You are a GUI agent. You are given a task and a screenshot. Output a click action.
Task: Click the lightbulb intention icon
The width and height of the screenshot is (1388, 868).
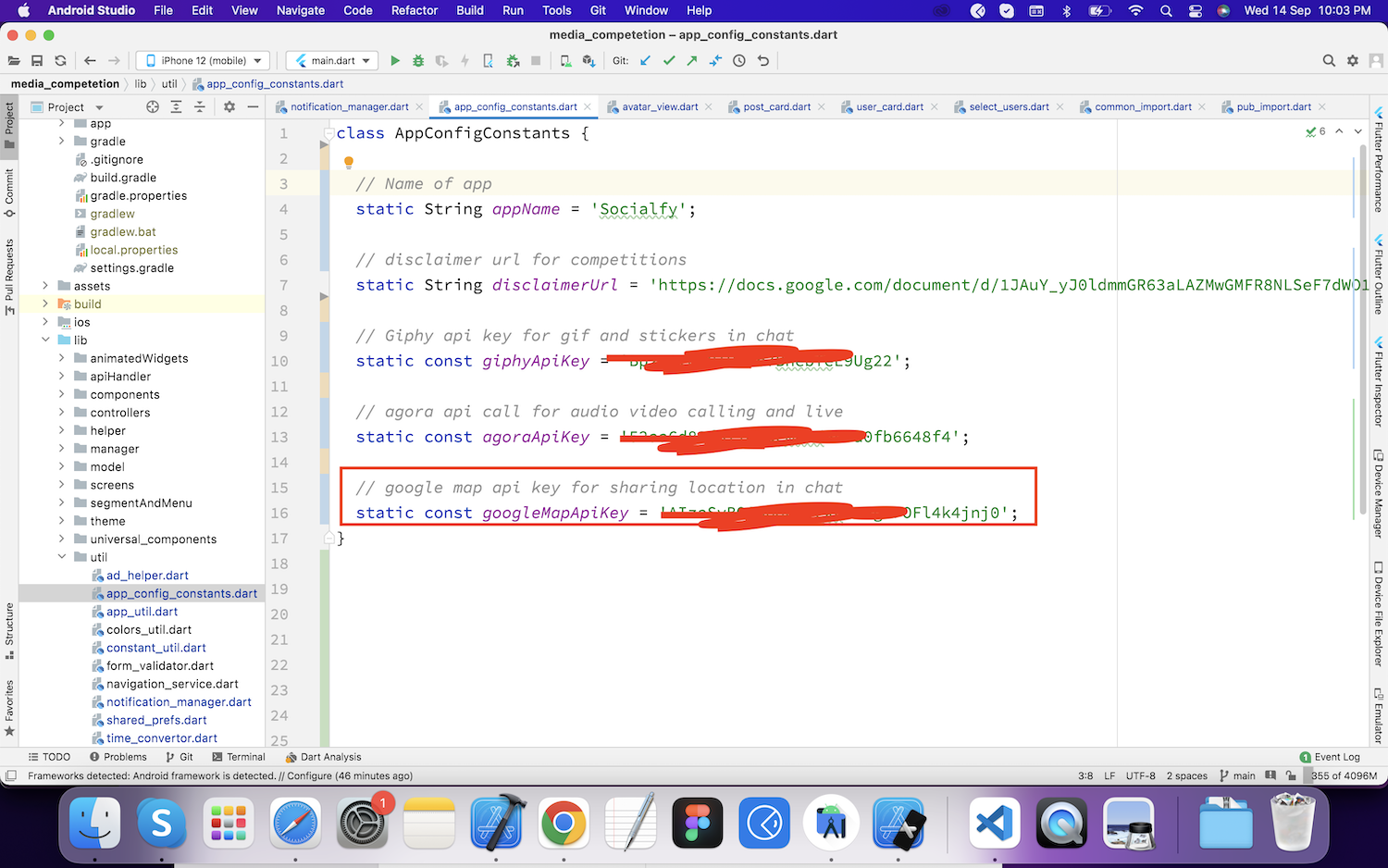(349, 163)
